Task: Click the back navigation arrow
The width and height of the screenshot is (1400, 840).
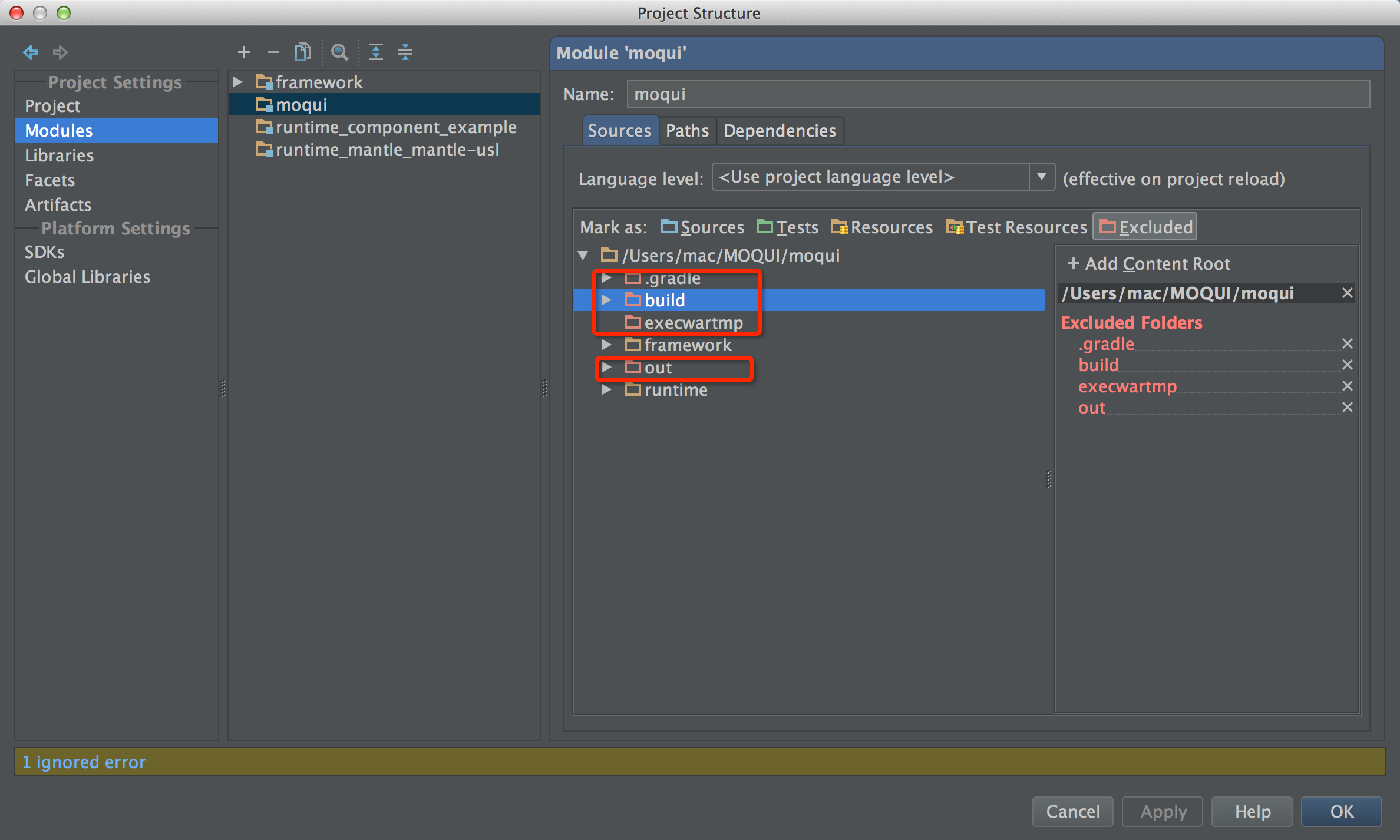Action: click(30, 52)
